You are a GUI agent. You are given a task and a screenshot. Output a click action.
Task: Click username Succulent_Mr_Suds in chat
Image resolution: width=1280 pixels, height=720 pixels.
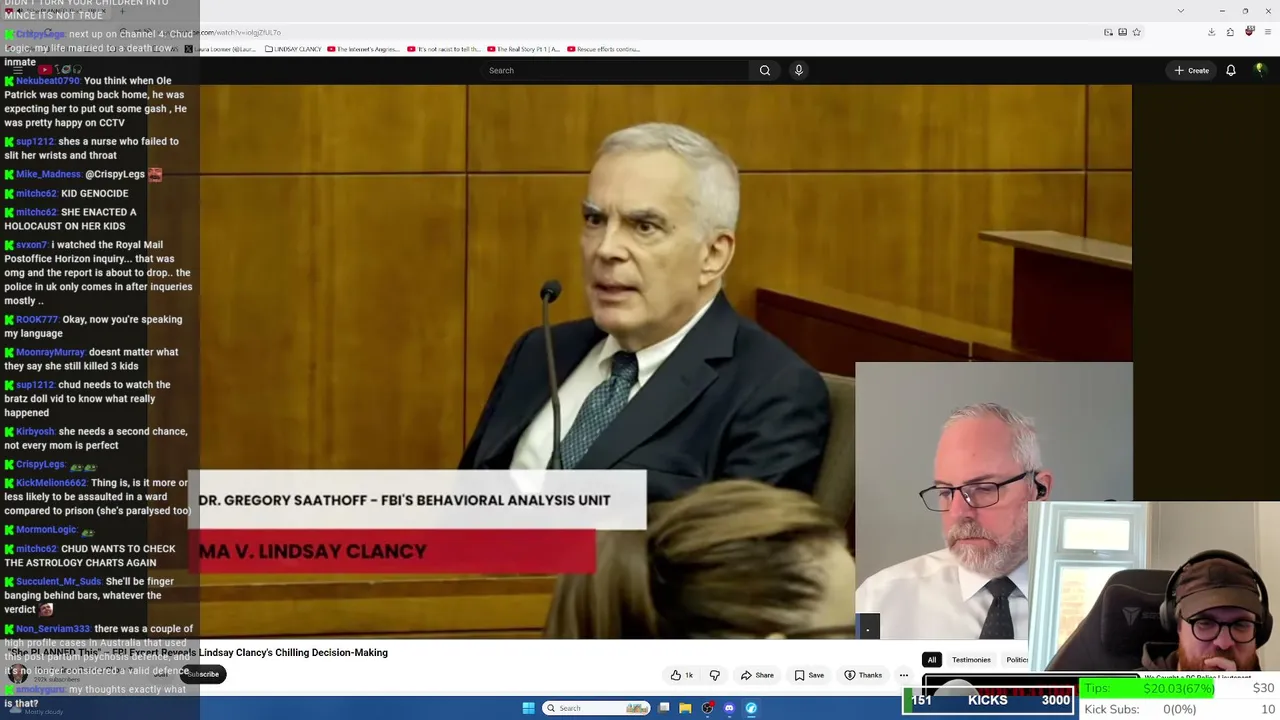pos(59,581)
